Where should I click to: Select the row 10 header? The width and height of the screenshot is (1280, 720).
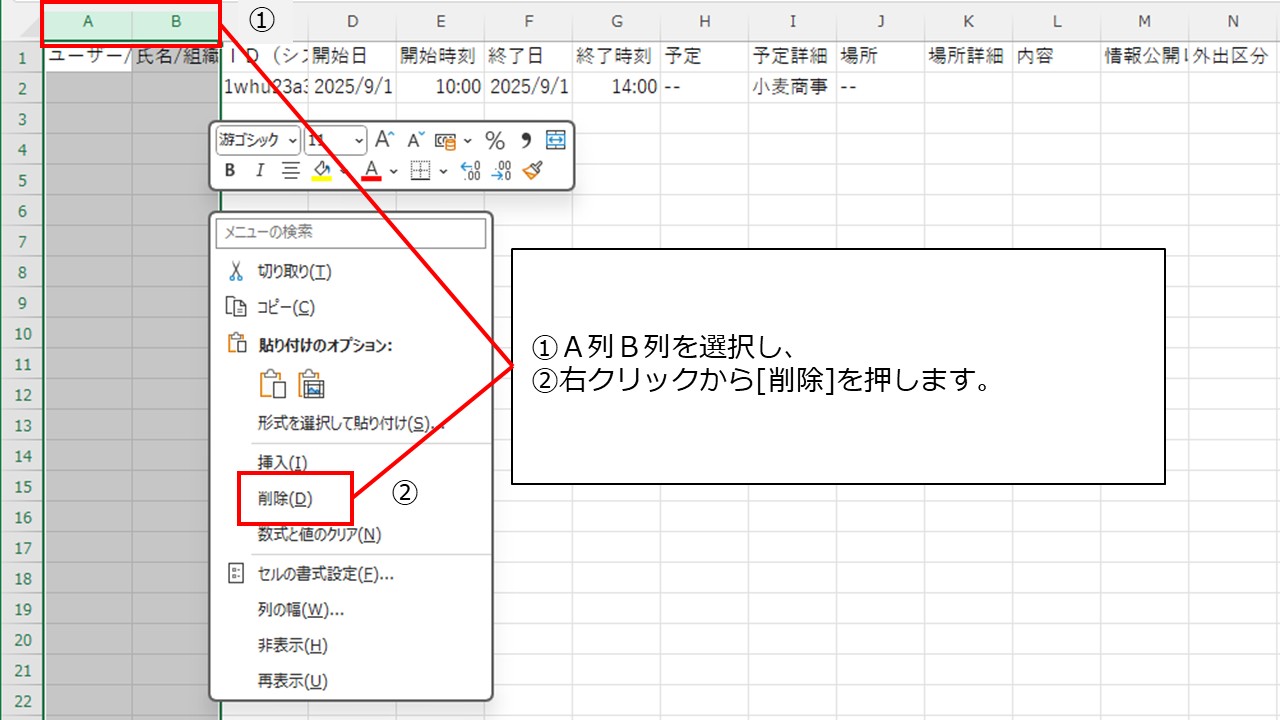click(x=22, y=333)
